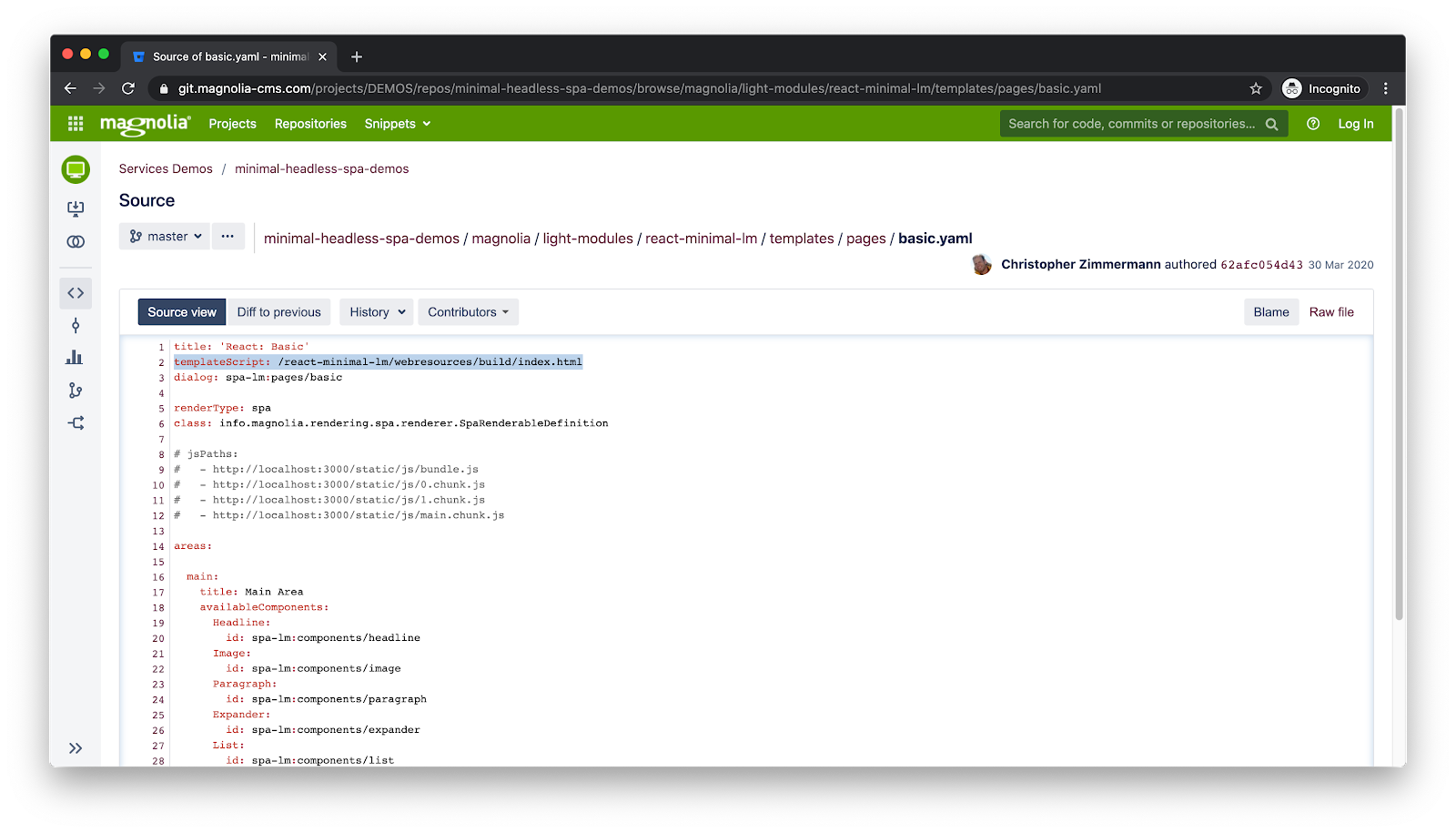Open the Compare sidebar icon

(x=76, y=241)
